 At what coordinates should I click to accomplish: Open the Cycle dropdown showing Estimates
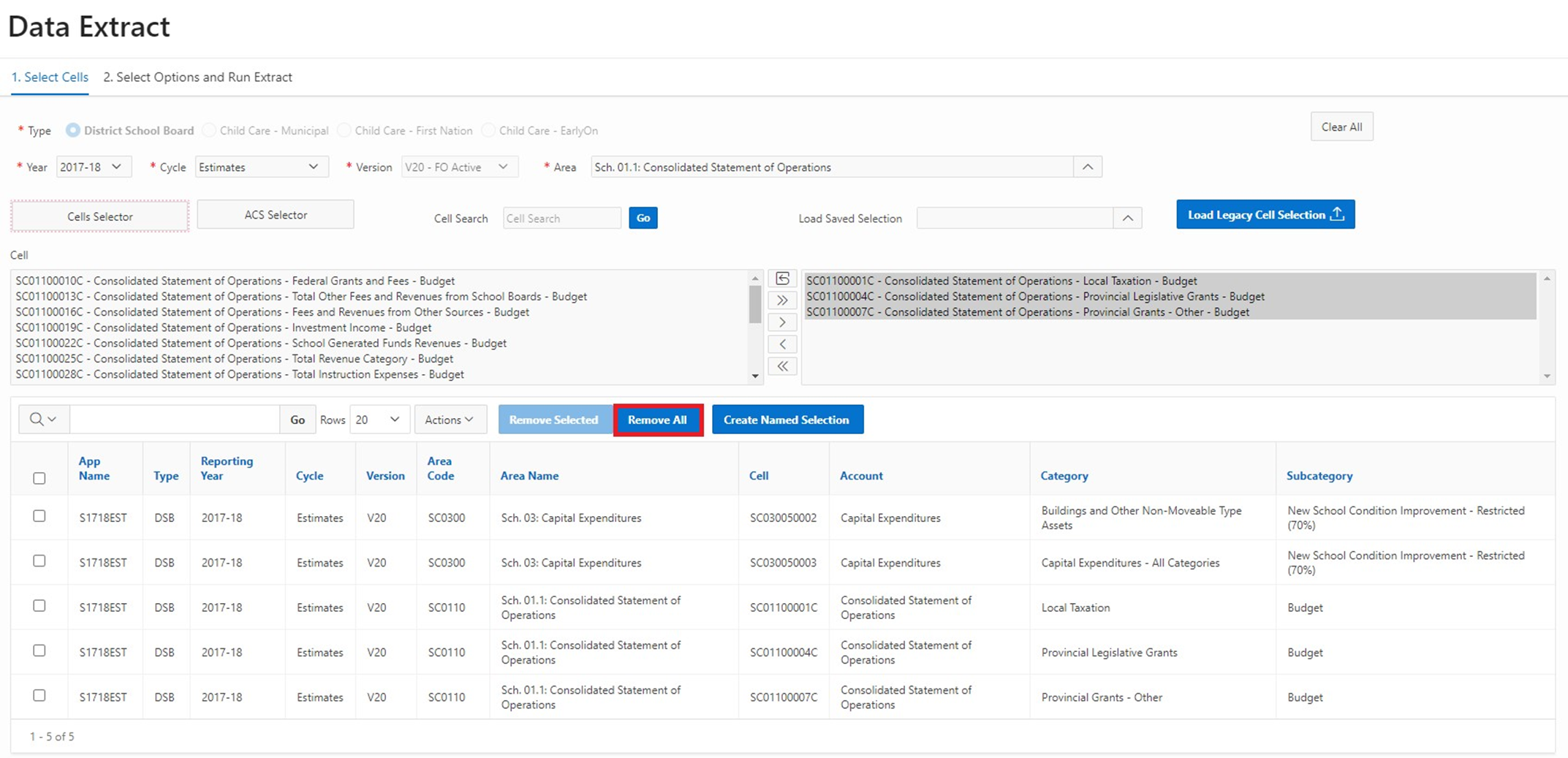260,167
